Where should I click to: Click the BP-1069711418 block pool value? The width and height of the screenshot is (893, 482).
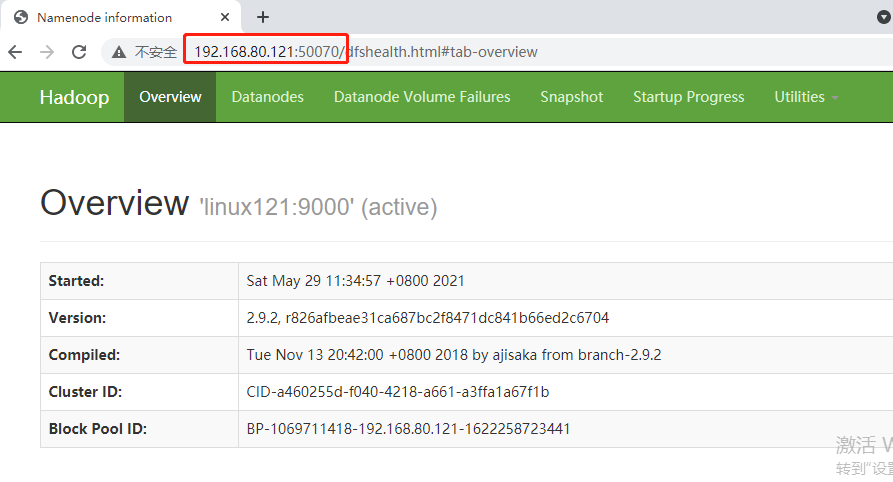pos(408,429)
